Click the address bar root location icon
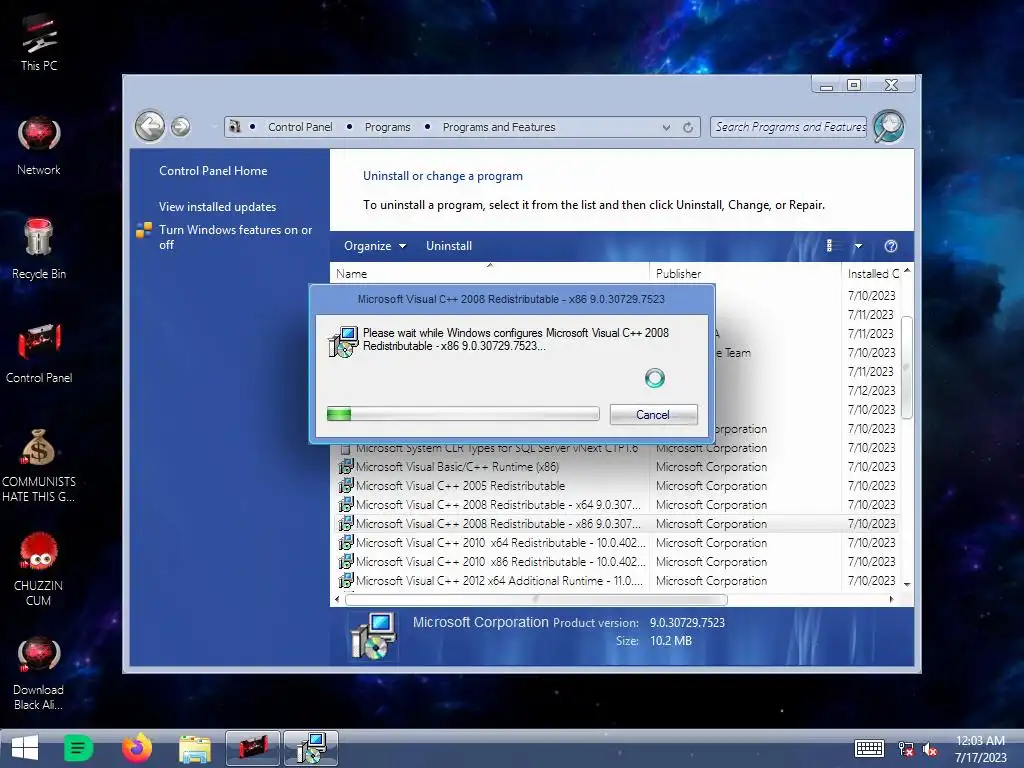Screen dimensions: 1024x768 235,127
